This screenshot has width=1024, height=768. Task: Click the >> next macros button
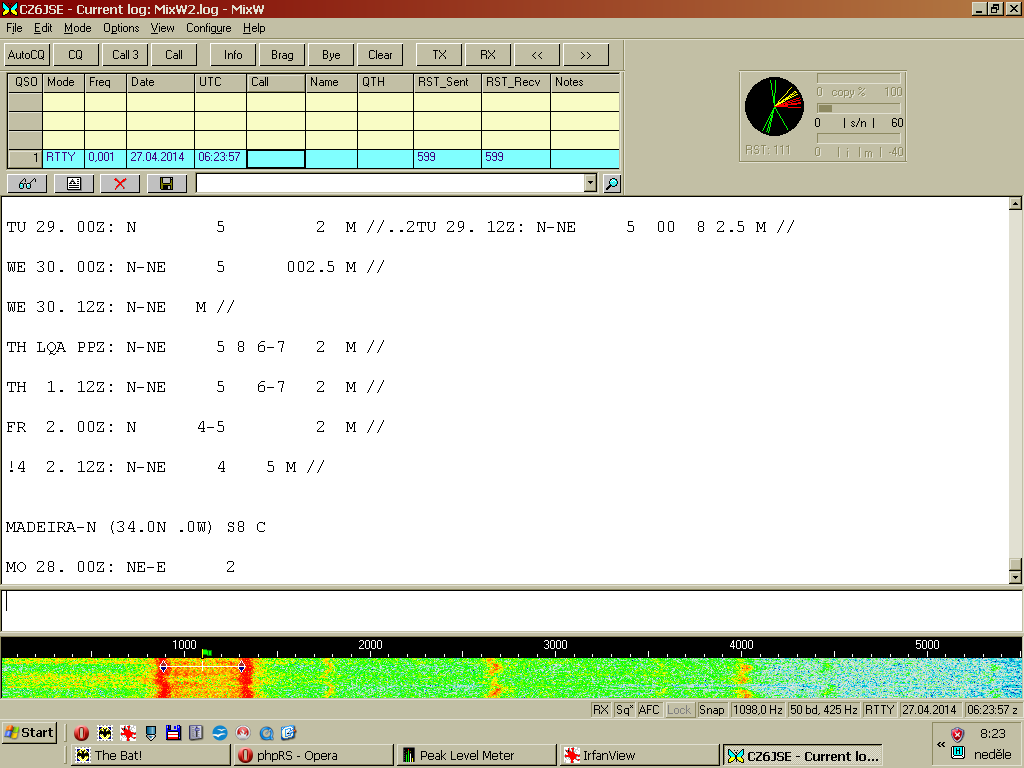tap(586, 55)
